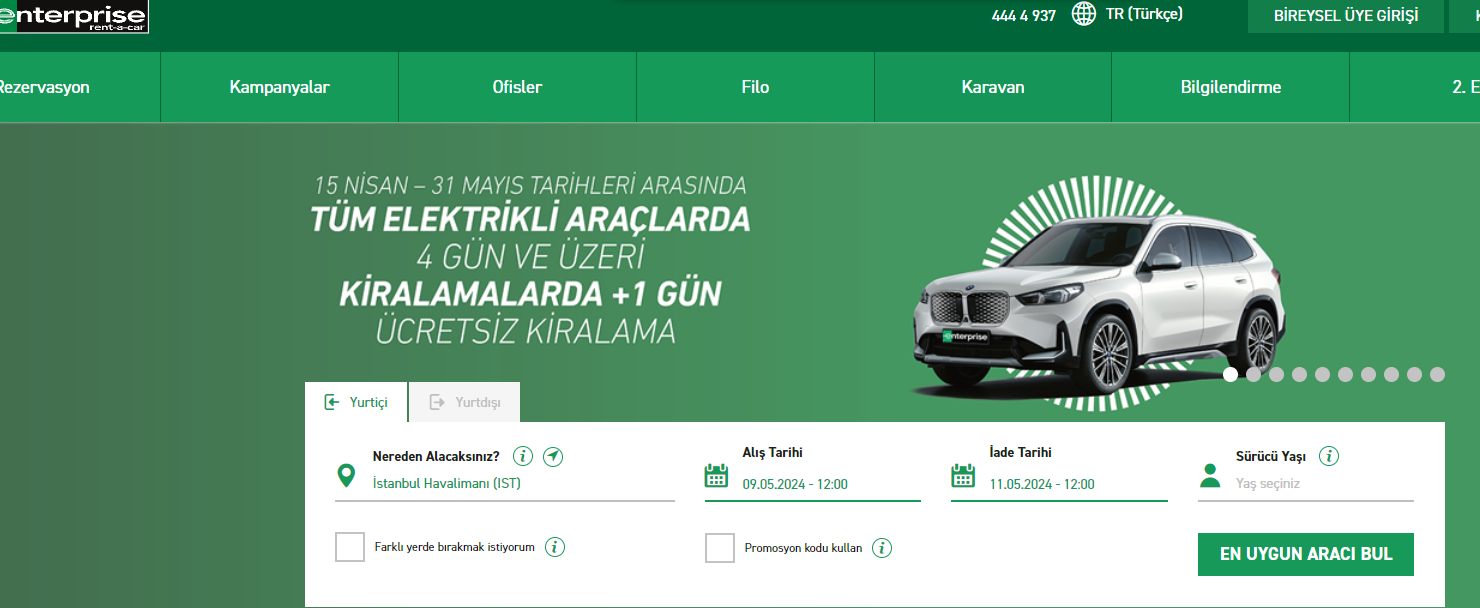
Task: Click the İade Tarihi calendar icon
Action: click(x=962, y=476)
